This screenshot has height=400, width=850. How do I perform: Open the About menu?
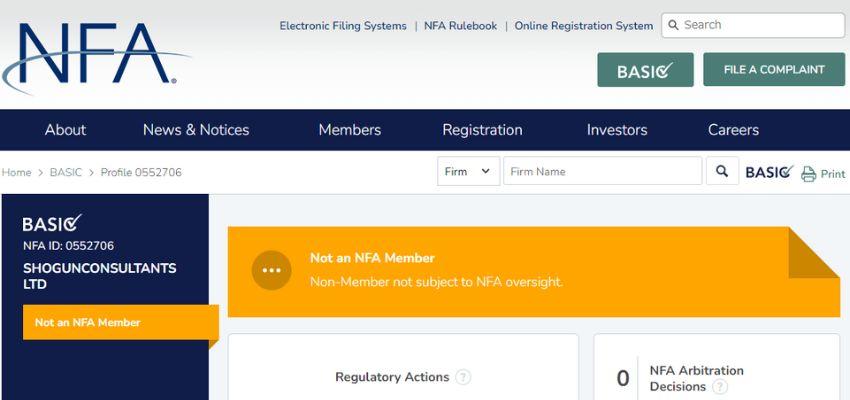(x=65, y=130)
